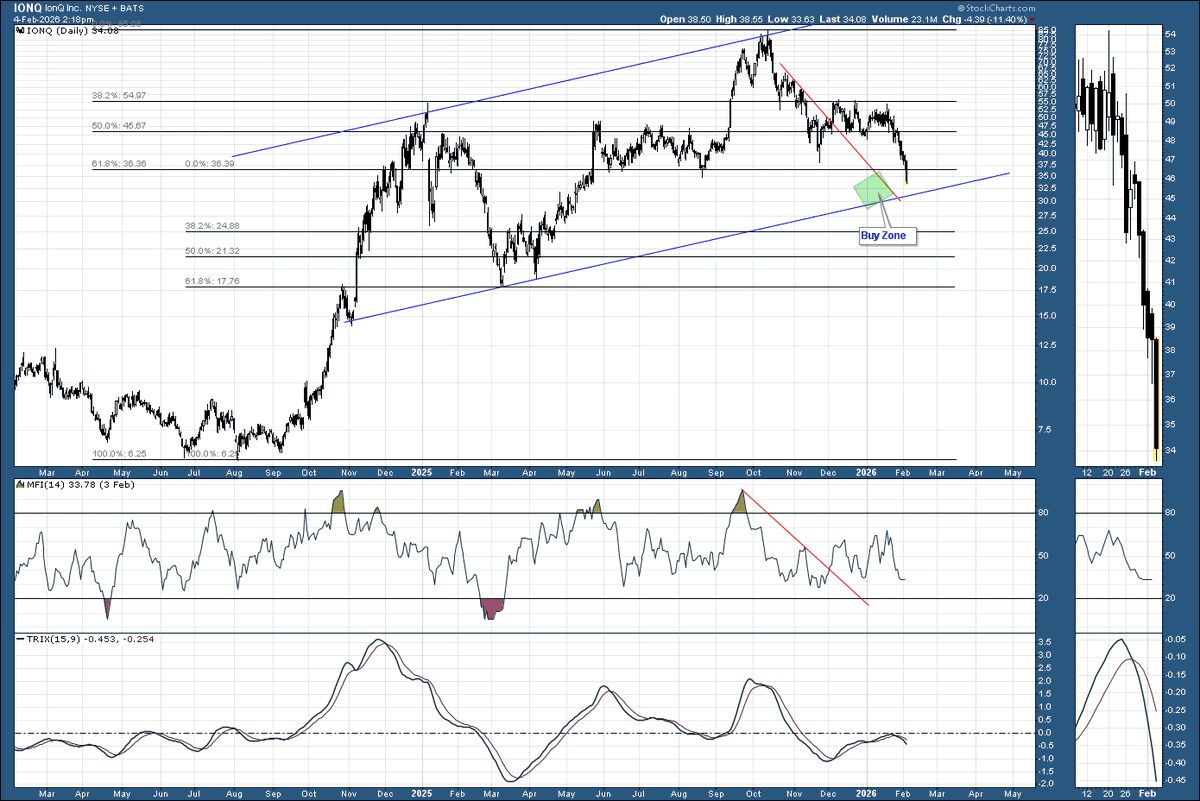The width and height of the screenshot is (1200, 801).
Task: Click the yellow highlighted last candle in zoom panel
Action: [x=1156, y=400]
